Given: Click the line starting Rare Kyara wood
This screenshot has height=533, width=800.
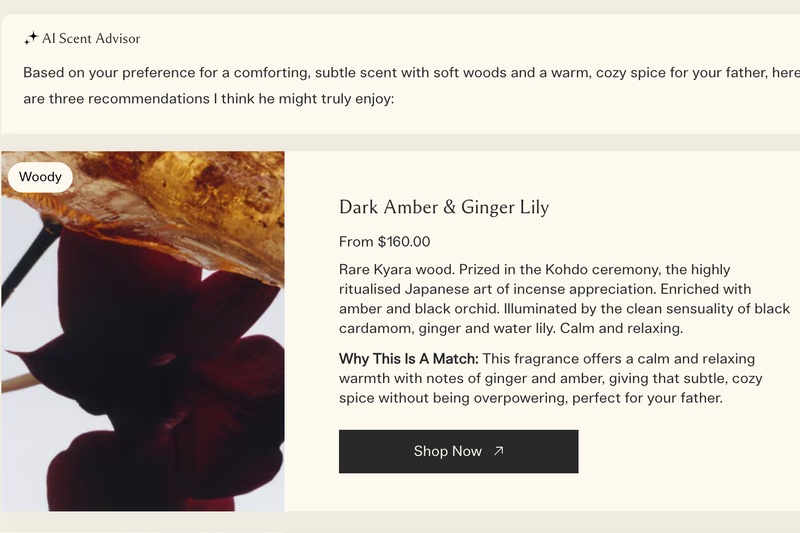Looking at the screenshot, I should (x=534, y=270).
